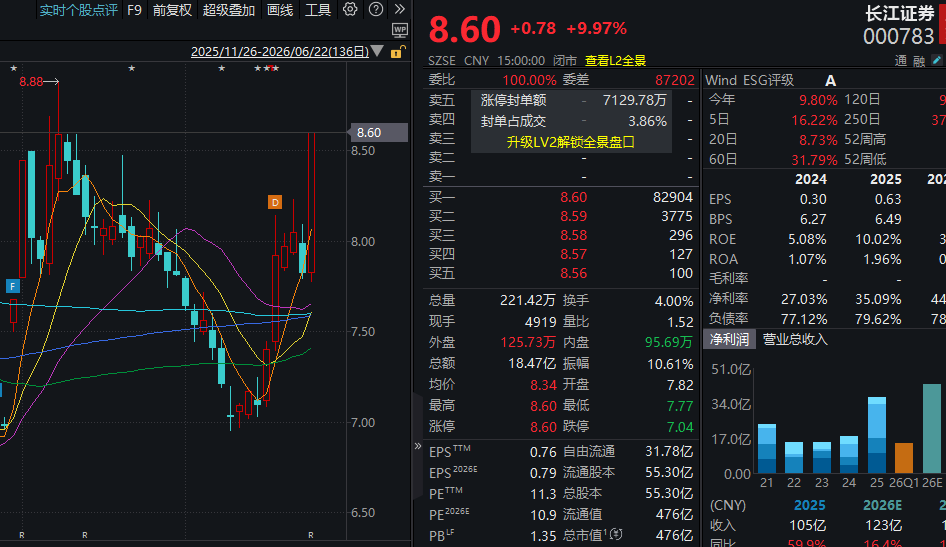
Task: Click the WP monitor icon
Action: pyautogui.click(x=400, y=30)
